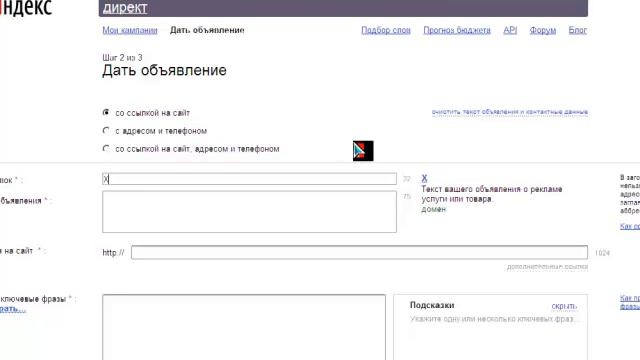Image resolution: width=640 pixels, height=360 pixels.
Task: Focus the ad headline input field
Action: click(249, 179)
